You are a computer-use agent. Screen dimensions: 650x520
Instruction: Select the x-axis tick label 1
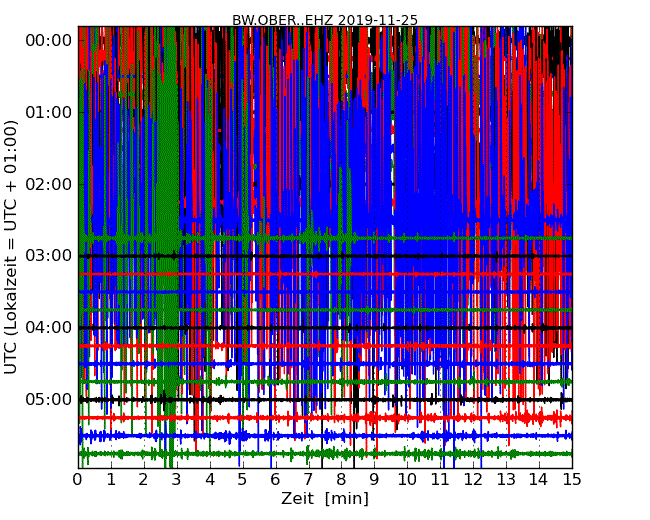tap(111, 480)
